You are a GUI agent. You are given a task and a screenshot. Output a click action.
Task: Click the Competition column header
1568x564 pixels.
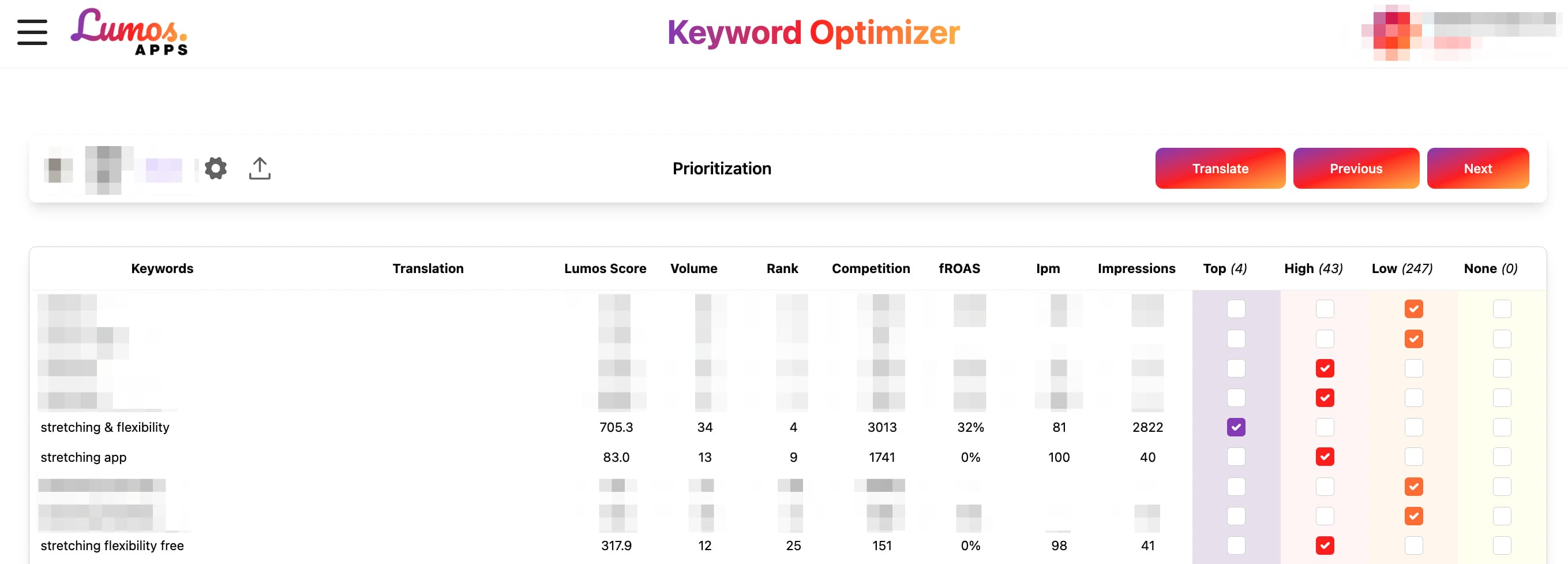(871, 268)
